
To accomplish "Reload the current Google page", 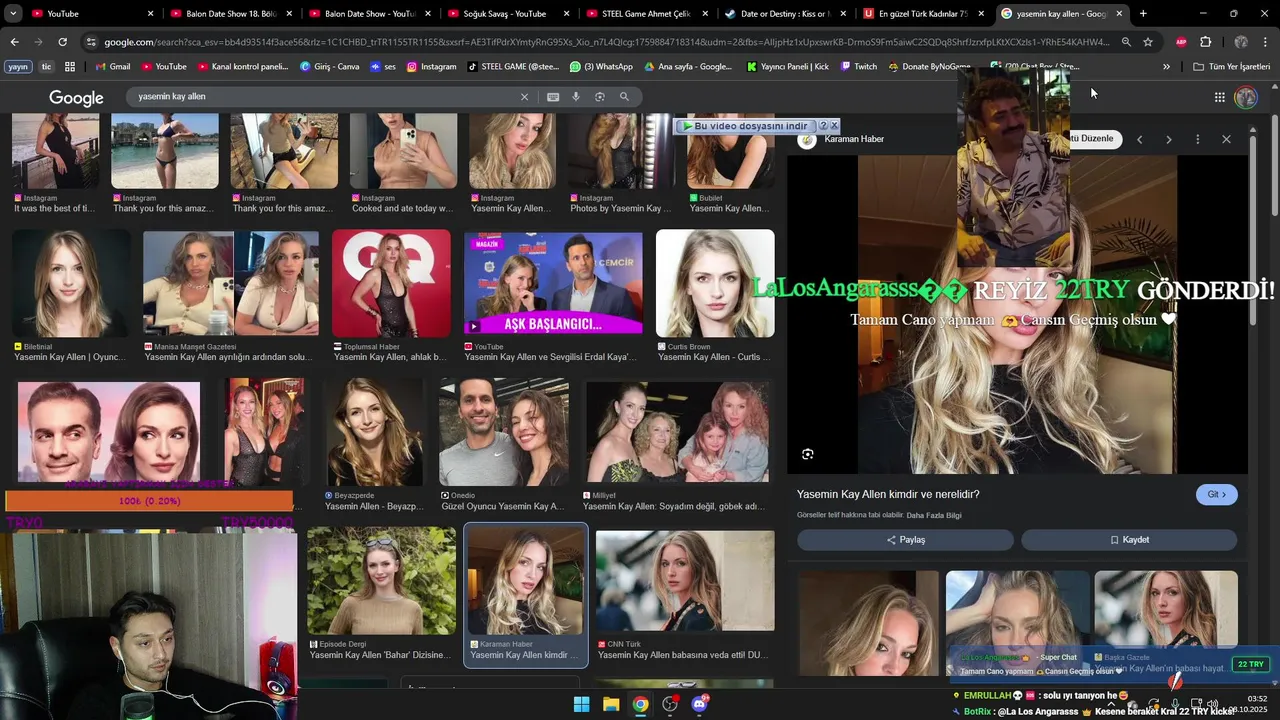I will click(x=62, y=42).
